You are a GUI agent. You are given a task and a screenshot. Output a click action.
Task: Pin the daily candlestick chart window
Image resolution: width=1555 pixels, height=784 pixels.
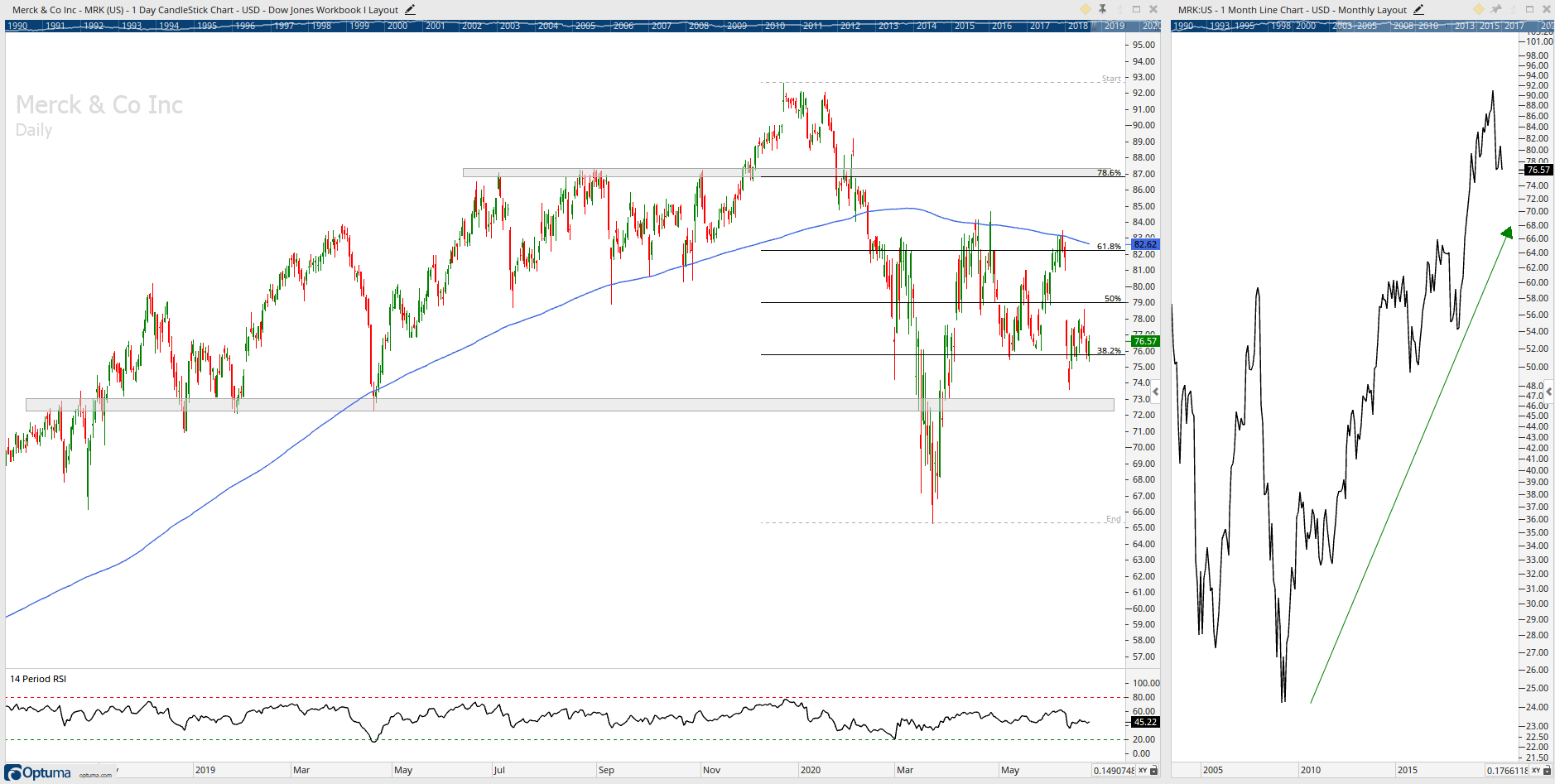click(x=1103, y=9)
